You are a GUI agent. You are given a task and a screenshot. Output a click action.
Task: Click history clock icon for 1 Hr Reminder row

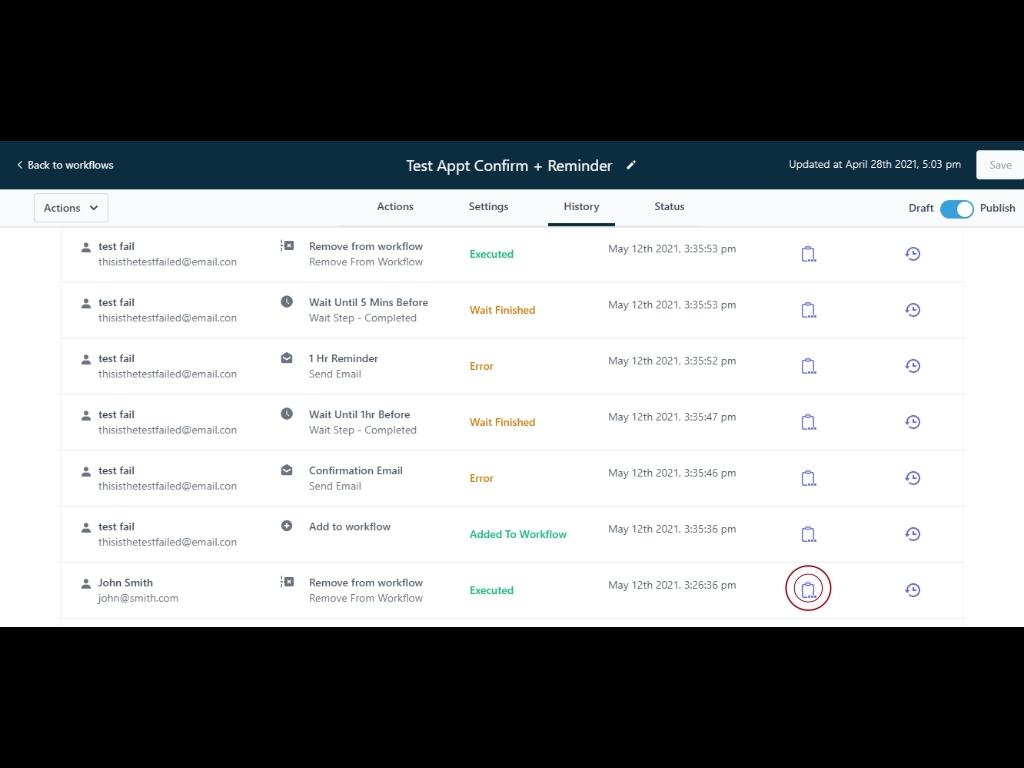click(x=913, y=366)
